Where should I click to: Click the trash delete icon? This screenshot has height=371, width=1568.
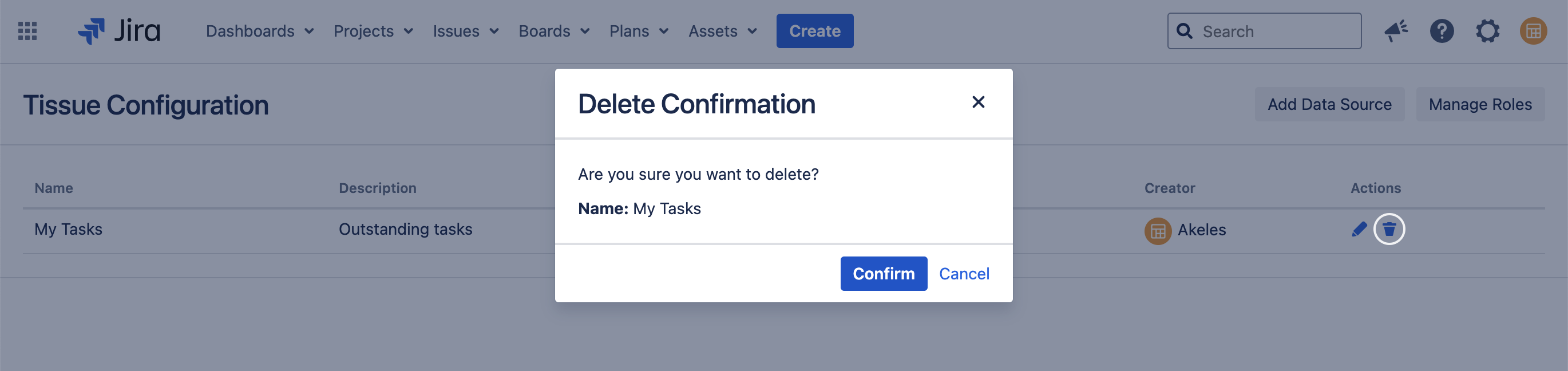[1389, 229]
